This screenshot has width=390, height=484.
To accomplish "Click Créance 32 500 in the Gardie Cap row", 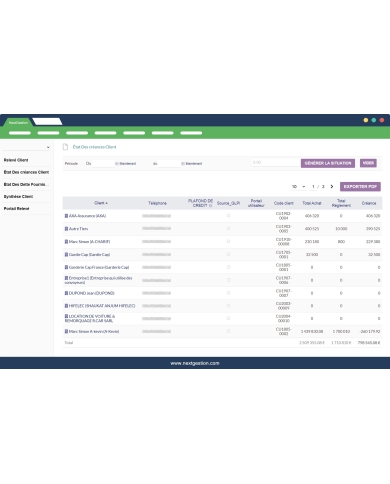I will [373, 254].
